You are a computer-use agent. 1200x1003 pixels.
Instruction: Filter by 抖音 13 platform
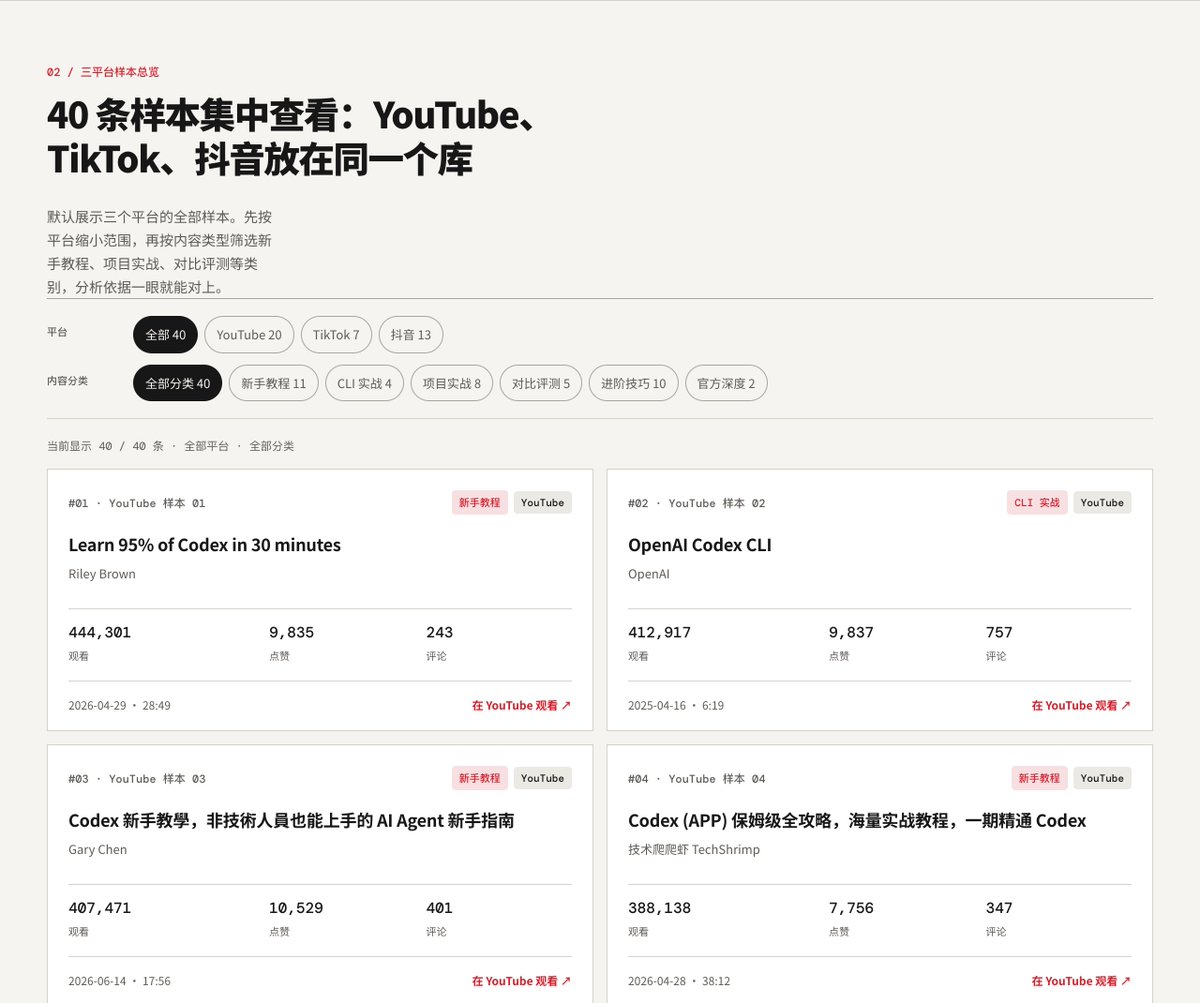click(x=411, y=335)
